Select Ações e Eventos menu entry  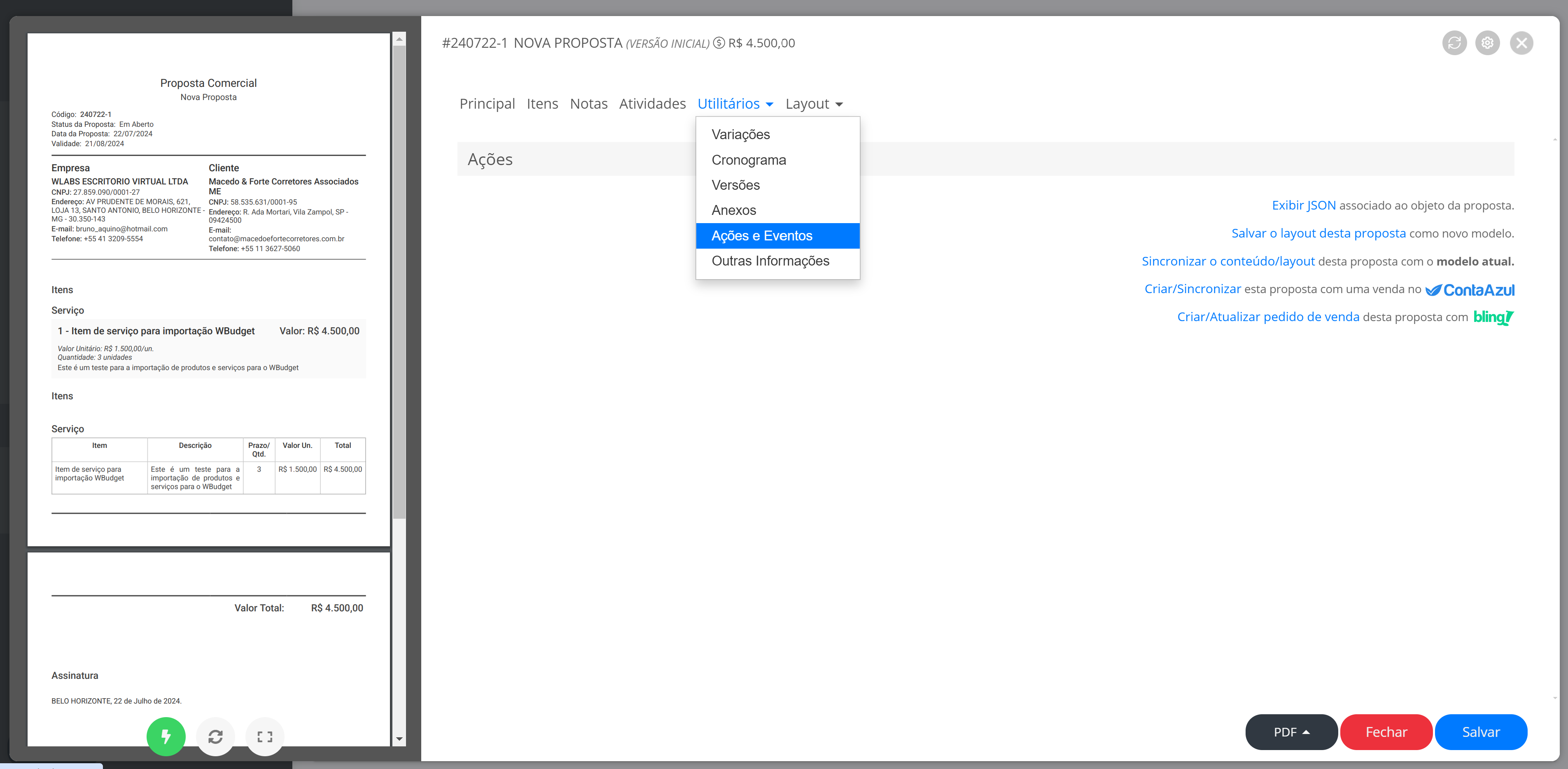761,236
